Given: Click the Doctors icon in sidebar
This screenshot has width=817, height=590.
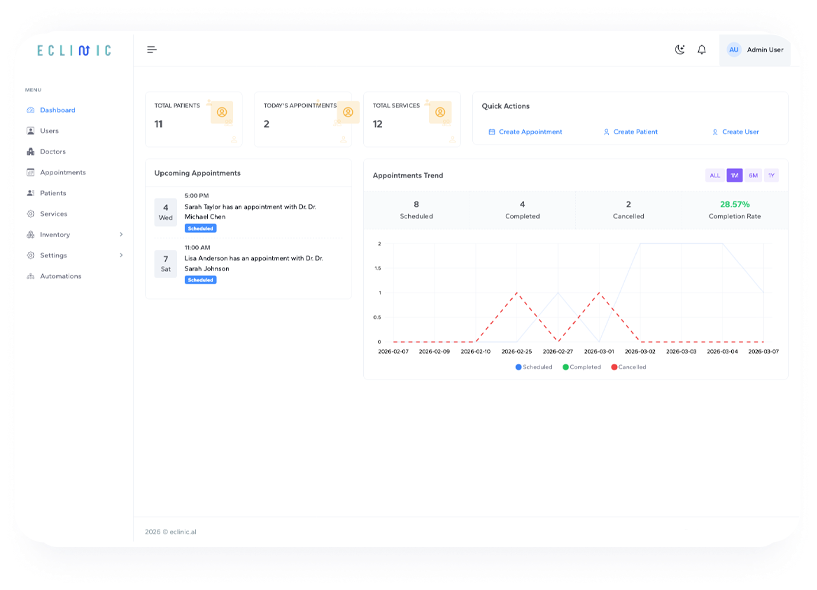Looking at the screenshot, I should (31, 152).
